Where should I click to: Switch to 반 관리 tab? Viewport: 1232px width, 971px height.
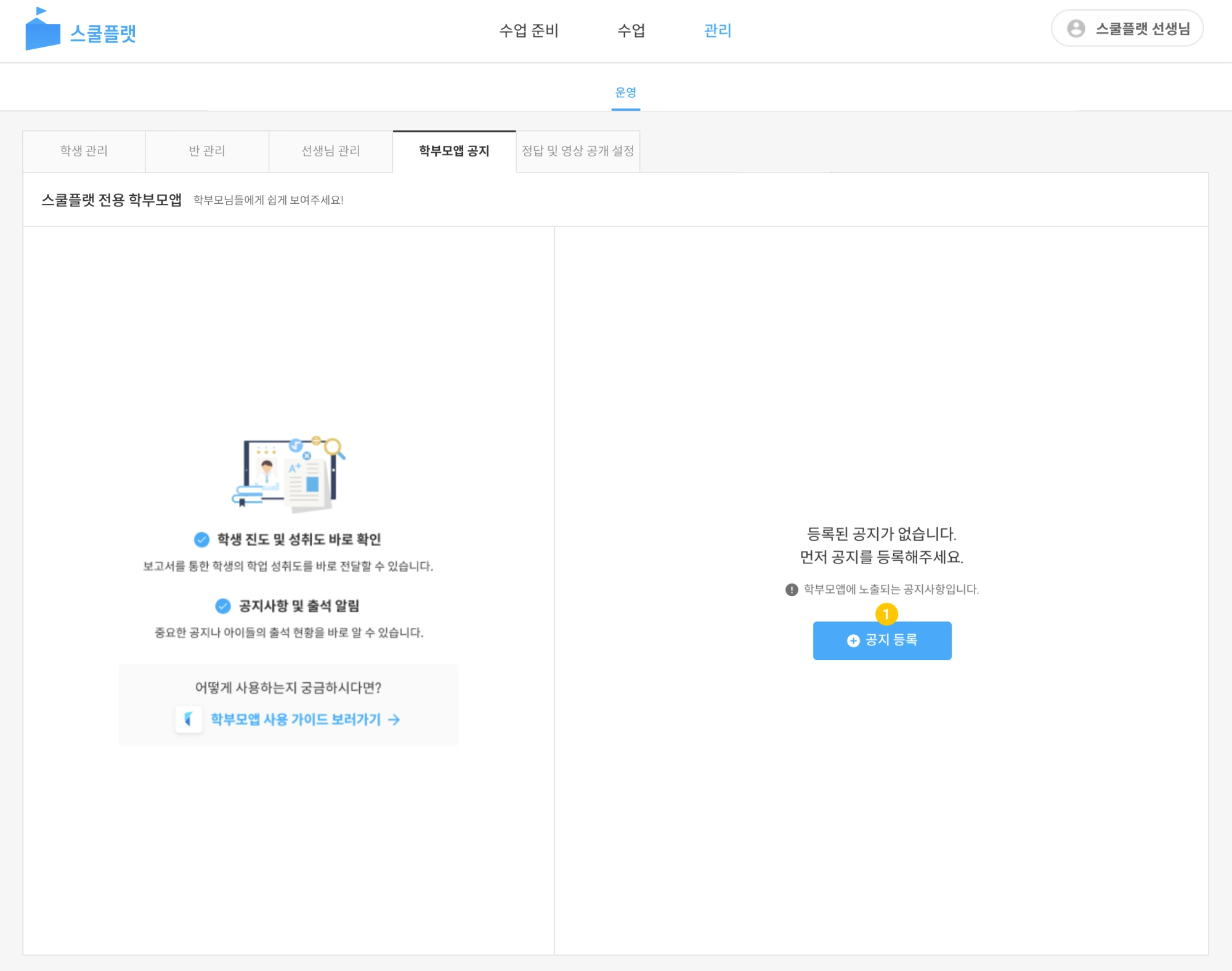207,151
